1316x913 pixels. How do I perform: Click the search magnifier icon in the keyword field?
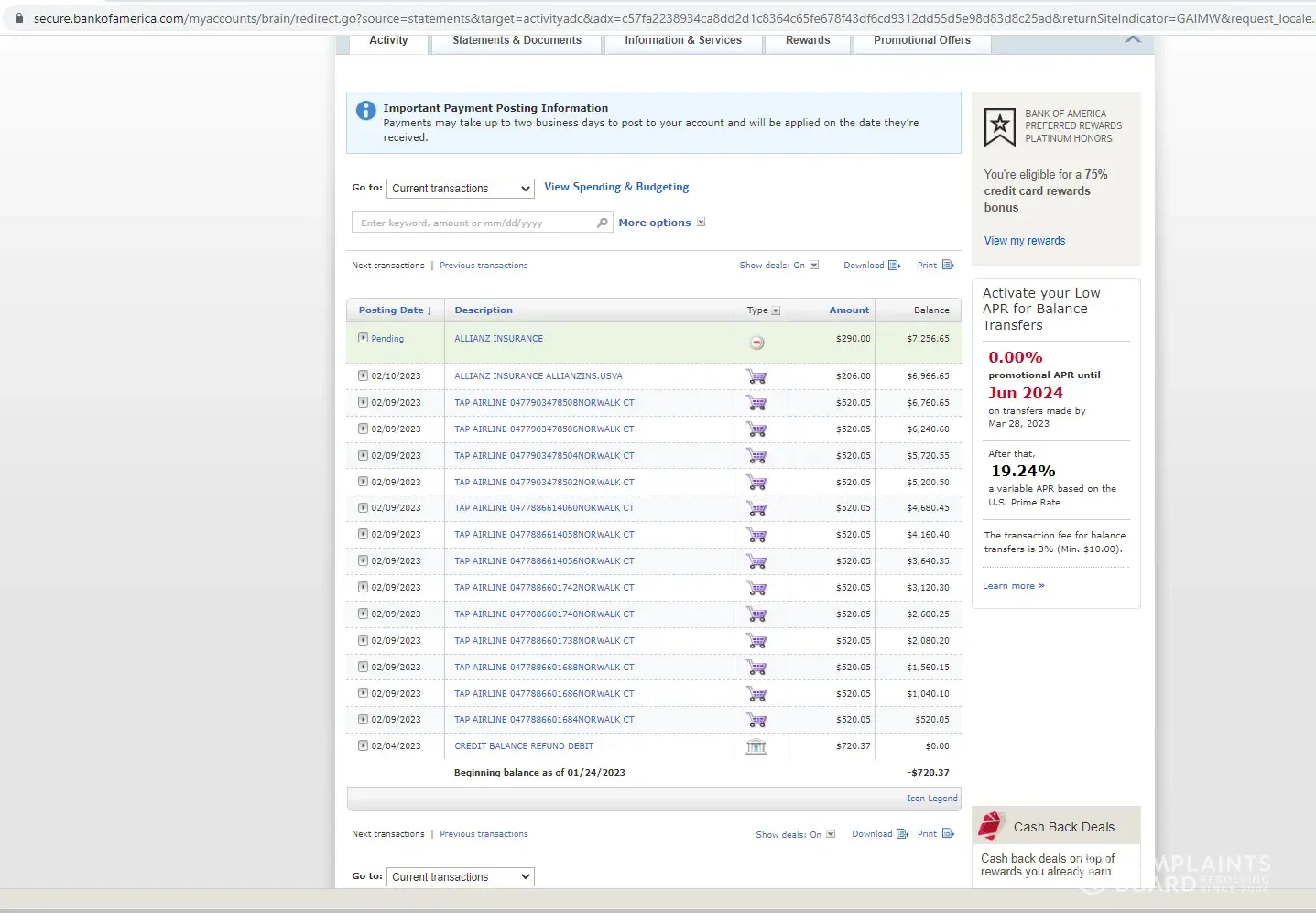point(602,223)
